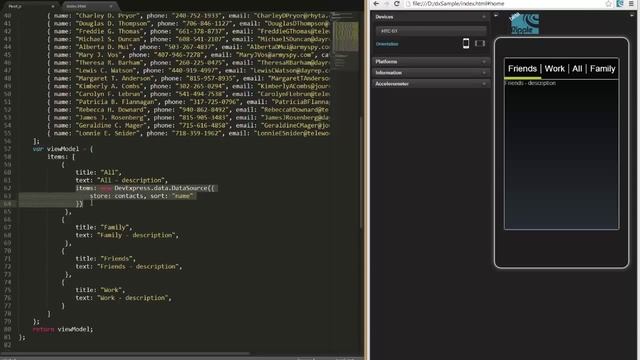Click the 'Patricia B. Flannagan' contact line

(x=188, y=102)
